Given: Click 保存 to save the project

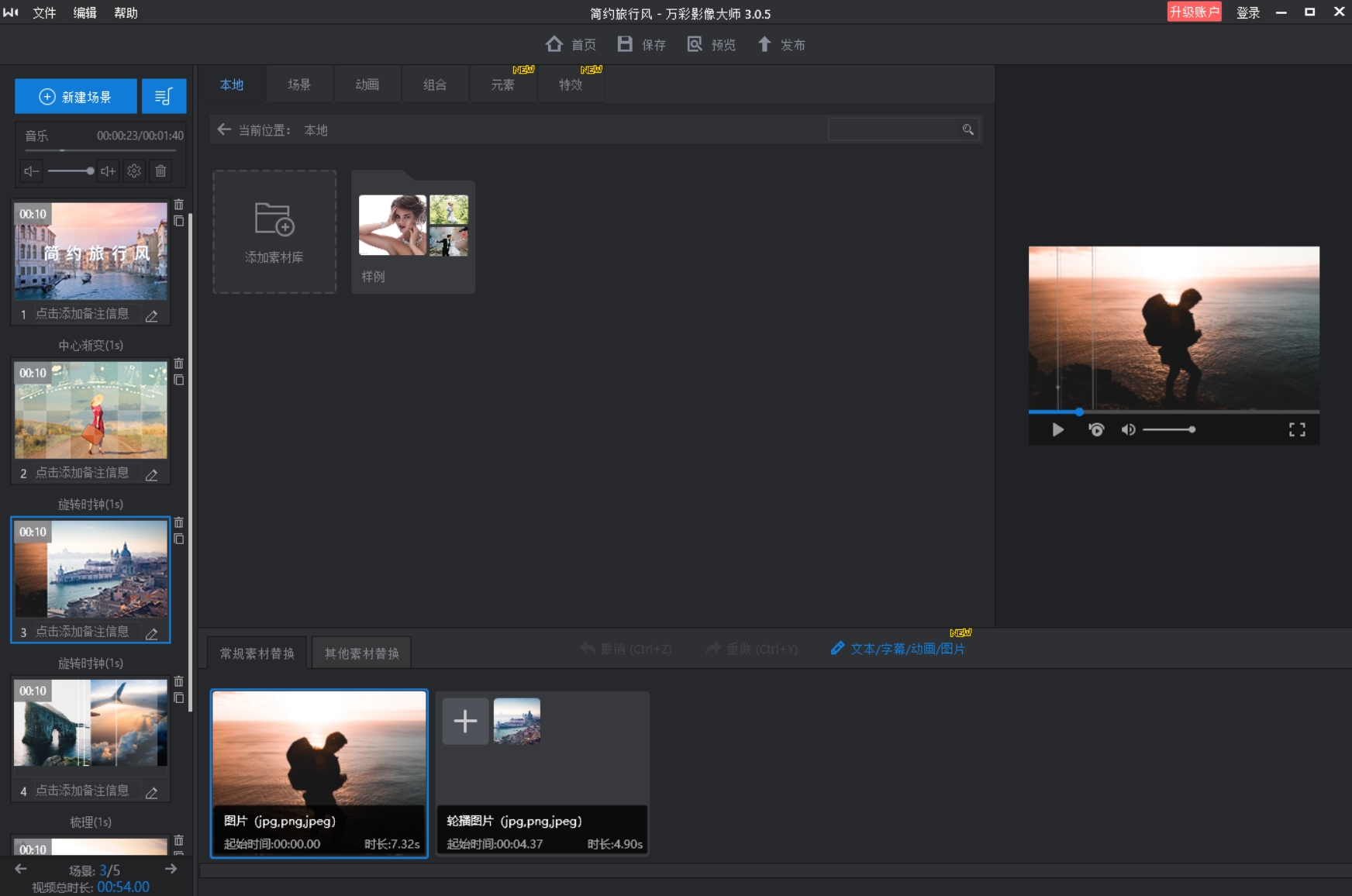Looking at the screenshot, I should (642, 44).
